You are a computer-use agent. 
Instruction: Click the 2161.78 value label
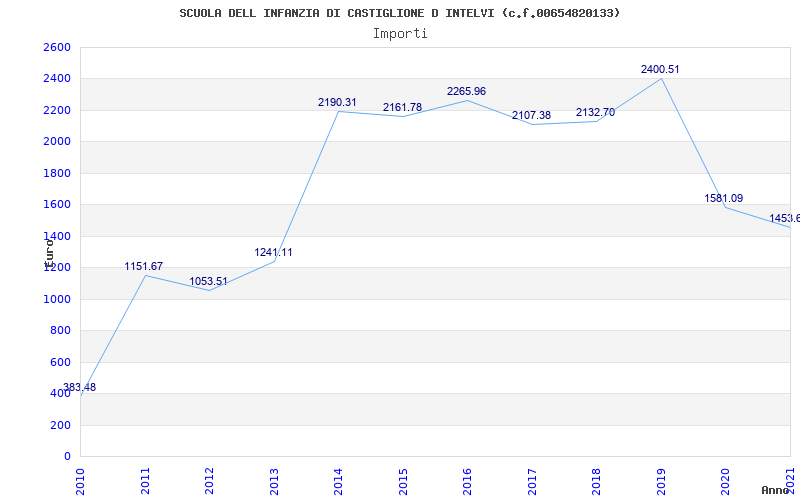[x=403, y=108]
